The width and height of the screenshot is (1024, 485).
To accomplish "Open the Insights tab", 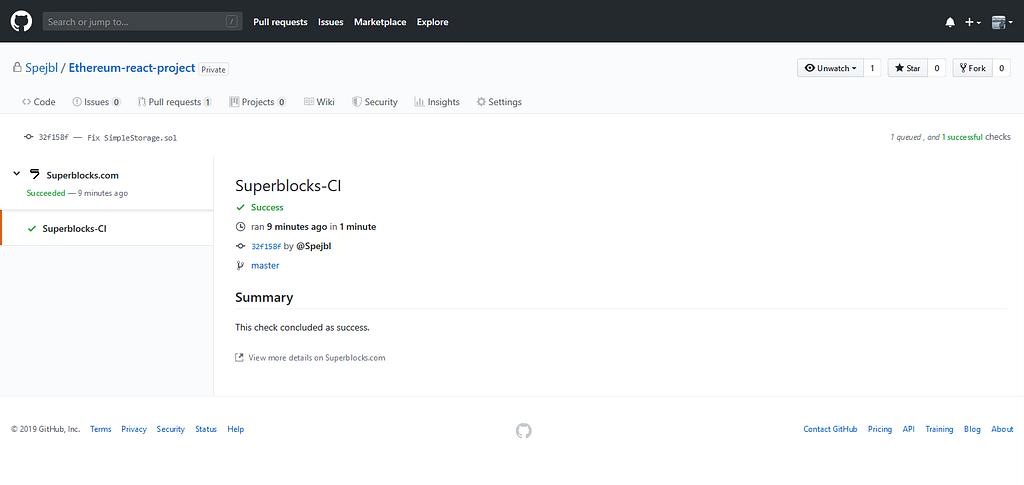I will (437, 102).
